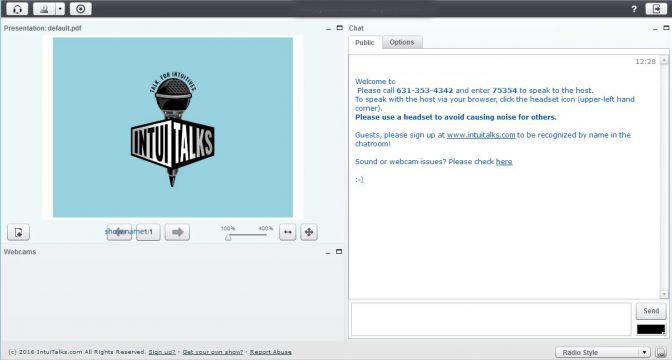The image size is (672, 360).
Task: Go to the previous slide arrow
Action: tap(120, 232)
